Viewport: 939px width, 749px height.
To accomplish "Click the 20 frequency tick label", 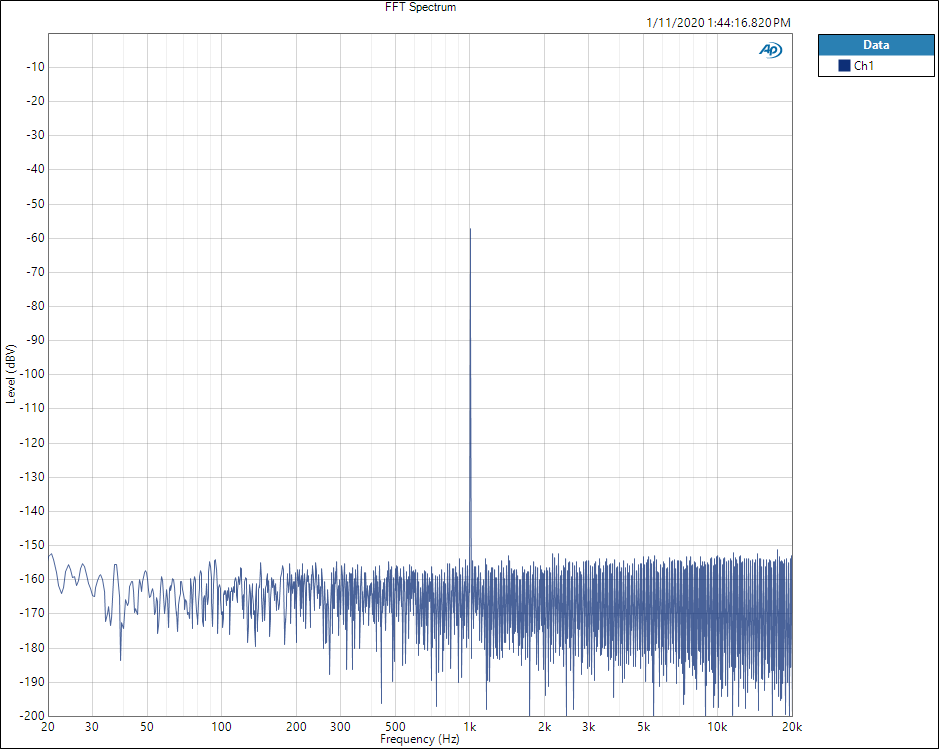I will [48, 727].
